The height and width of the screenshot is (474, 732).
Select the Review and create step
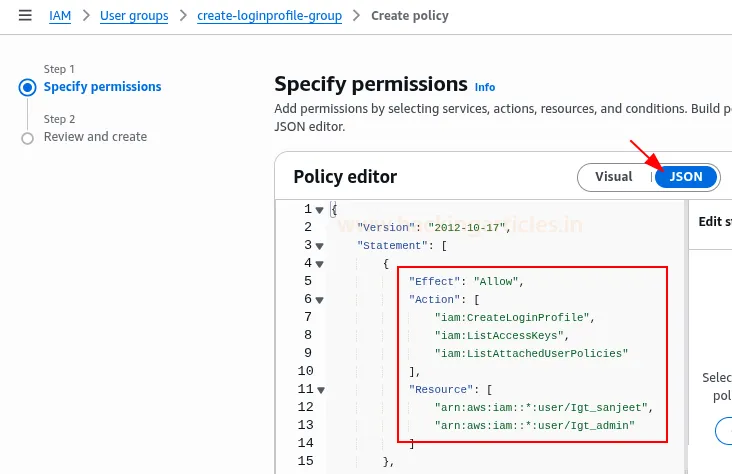(x=95, y=137)
